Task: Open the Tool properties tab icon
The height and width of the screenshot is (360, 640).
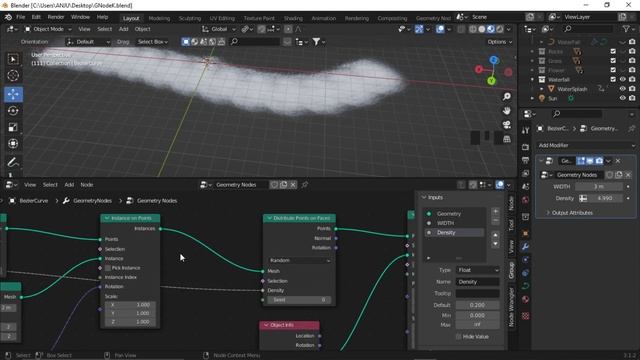Action: (x=525, y=130)
